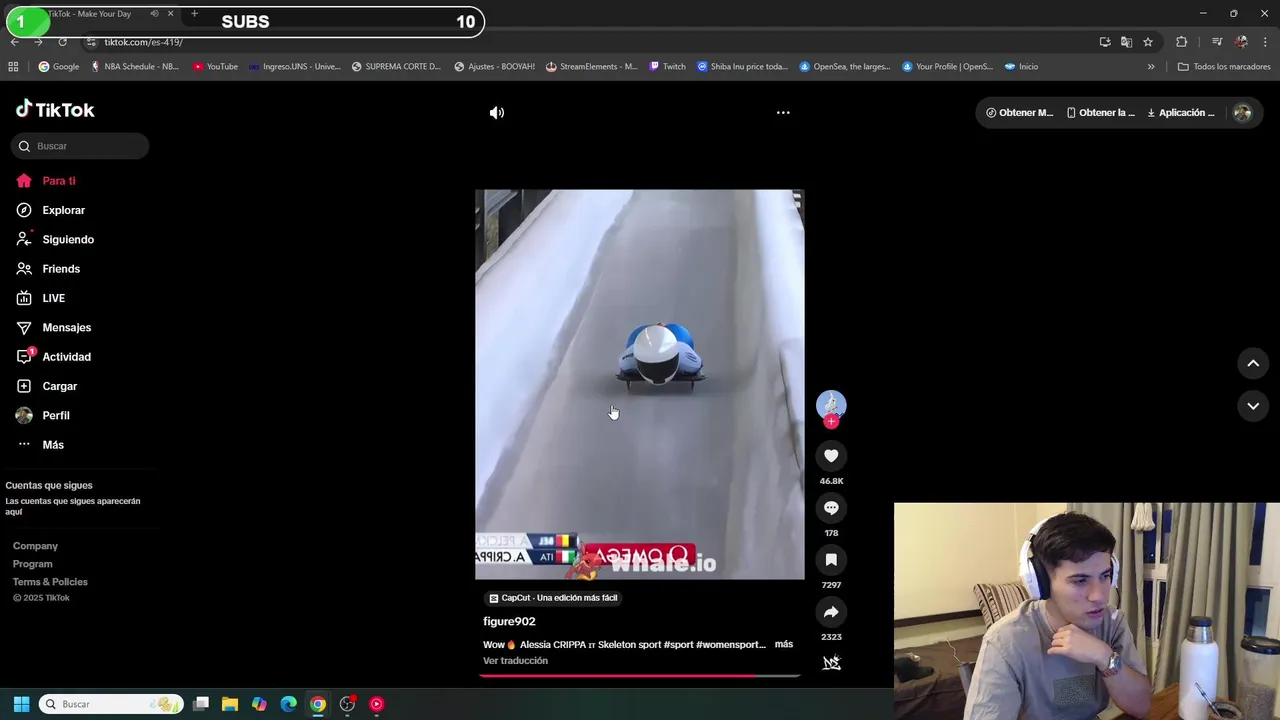
Task: Close the TikTok - Make Your Day tab
Action: 170,14
